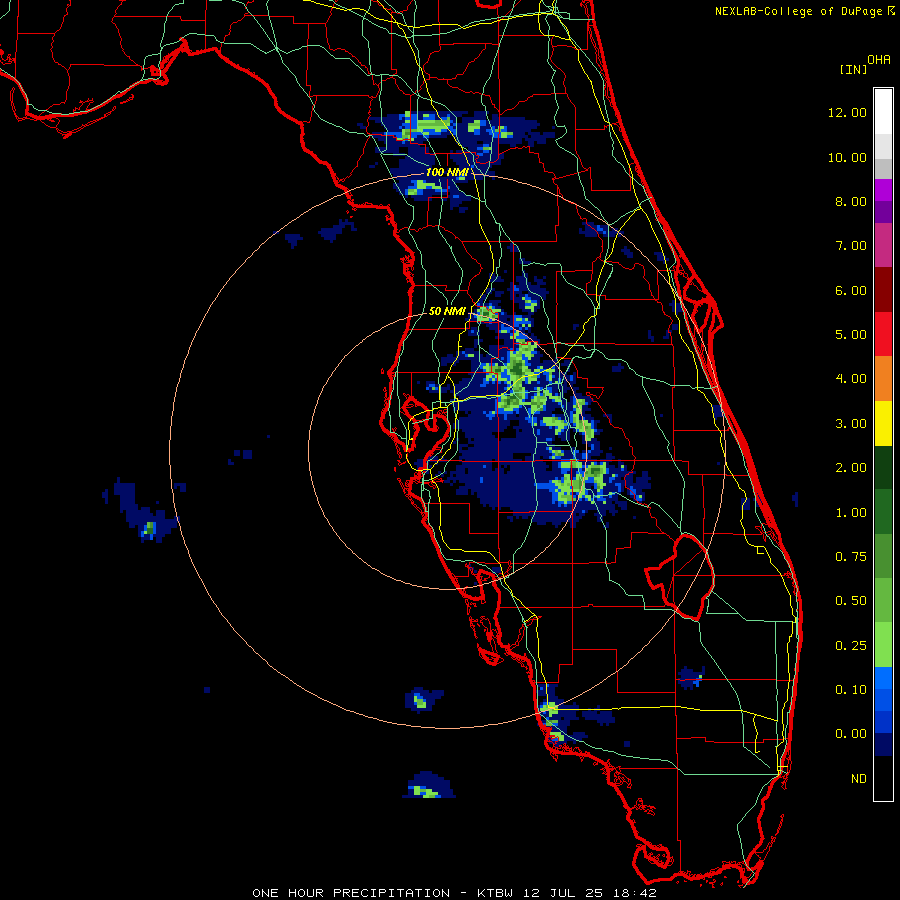Click the 12 JUL 25 date text
Viewport: 900px width, 900px height.
point(563,893)
